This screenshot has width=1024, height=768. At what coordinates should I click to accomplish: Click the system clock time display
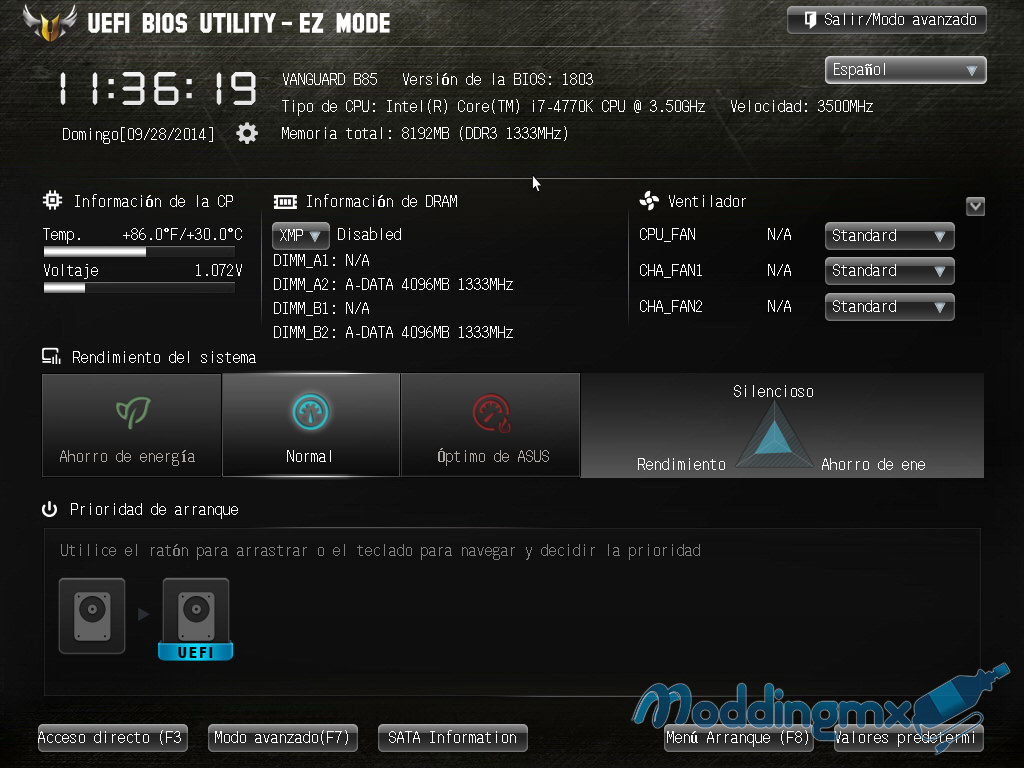[x=158, y=89]
